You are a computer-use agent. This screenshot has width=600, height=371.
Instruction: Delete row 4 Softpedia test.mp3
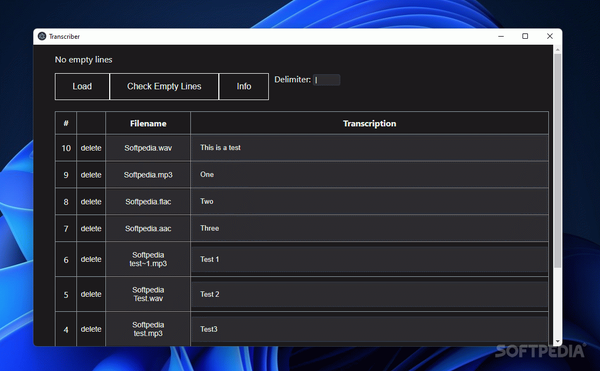click(91, 329)
